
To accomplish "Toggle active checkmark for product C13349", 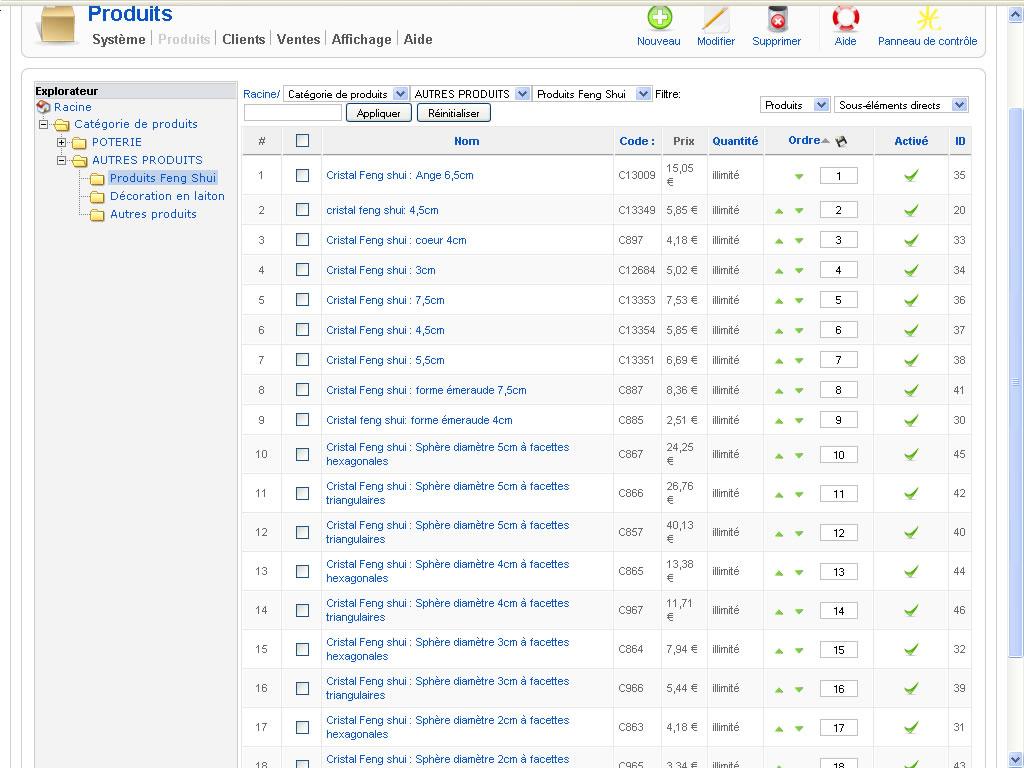I will click(x=911, y=210).
